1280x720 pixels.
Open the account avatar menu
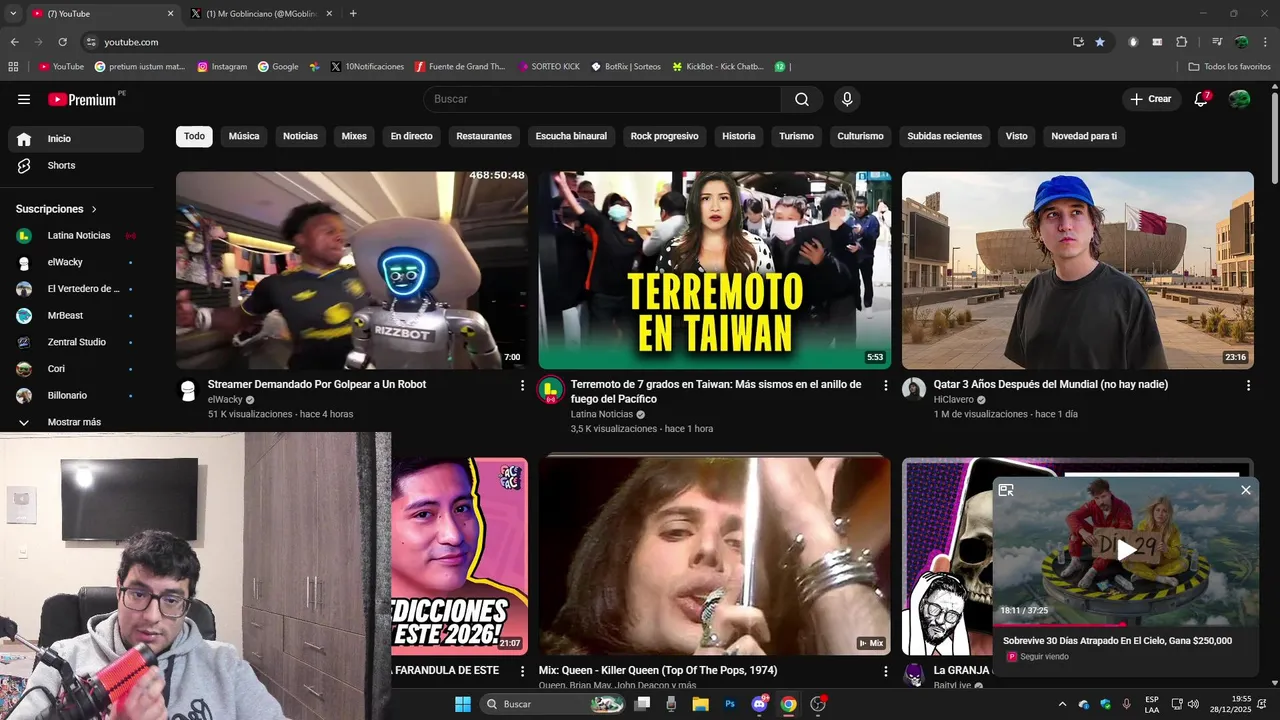tap(1239, 99)
